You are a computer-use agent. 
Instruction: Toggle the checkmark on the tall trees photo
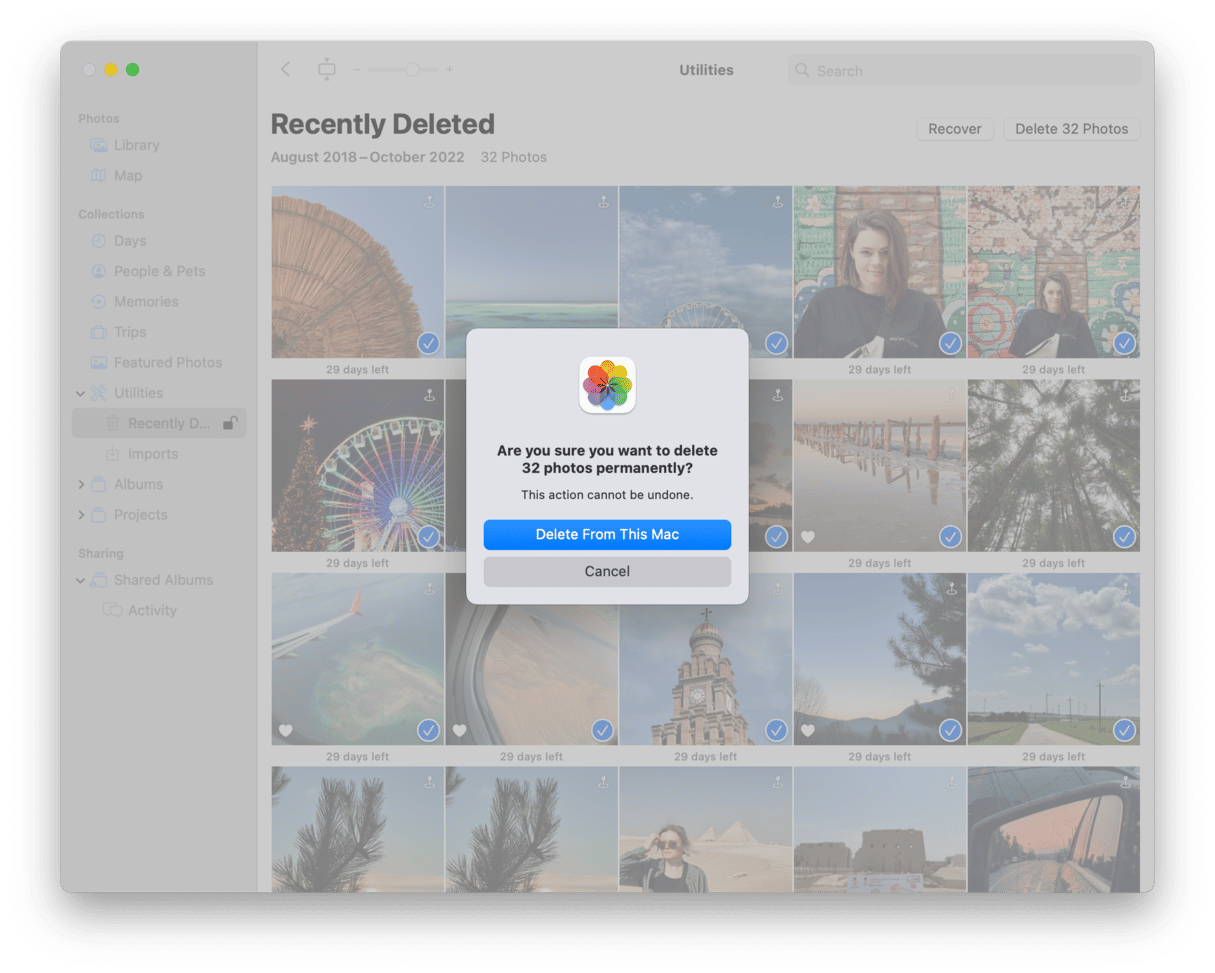[1124, 537]
